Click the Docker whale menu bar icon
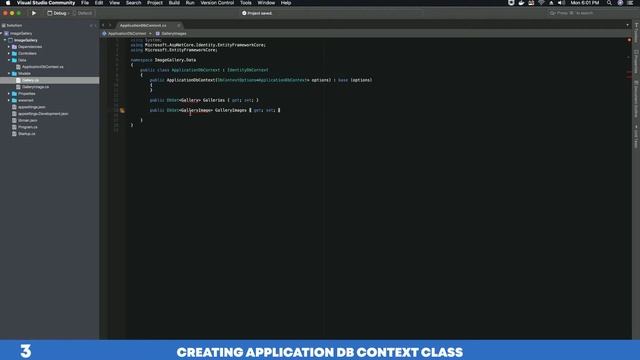The height and width of the screenshot is (360, 640). [521, 3]
